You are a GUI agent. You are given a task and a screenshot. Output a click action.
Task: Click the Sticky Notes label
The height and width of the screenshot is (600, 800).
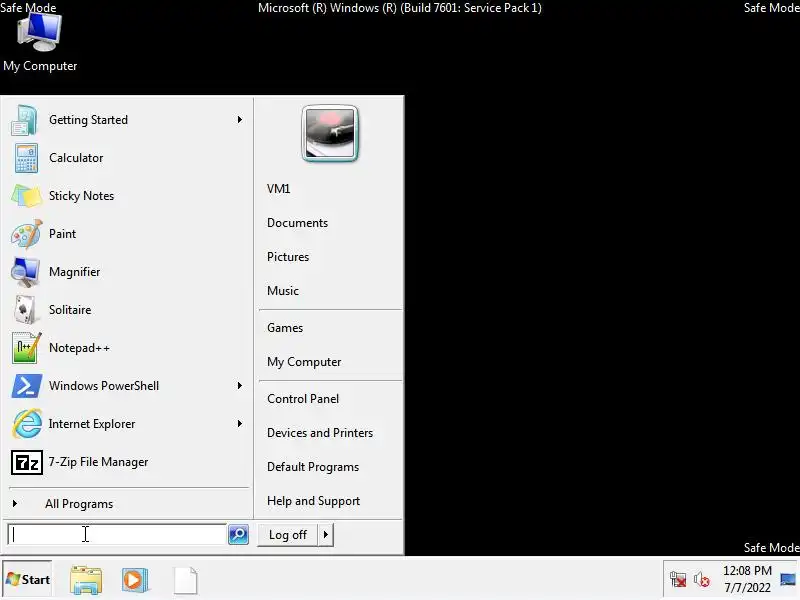coord(81,196)
